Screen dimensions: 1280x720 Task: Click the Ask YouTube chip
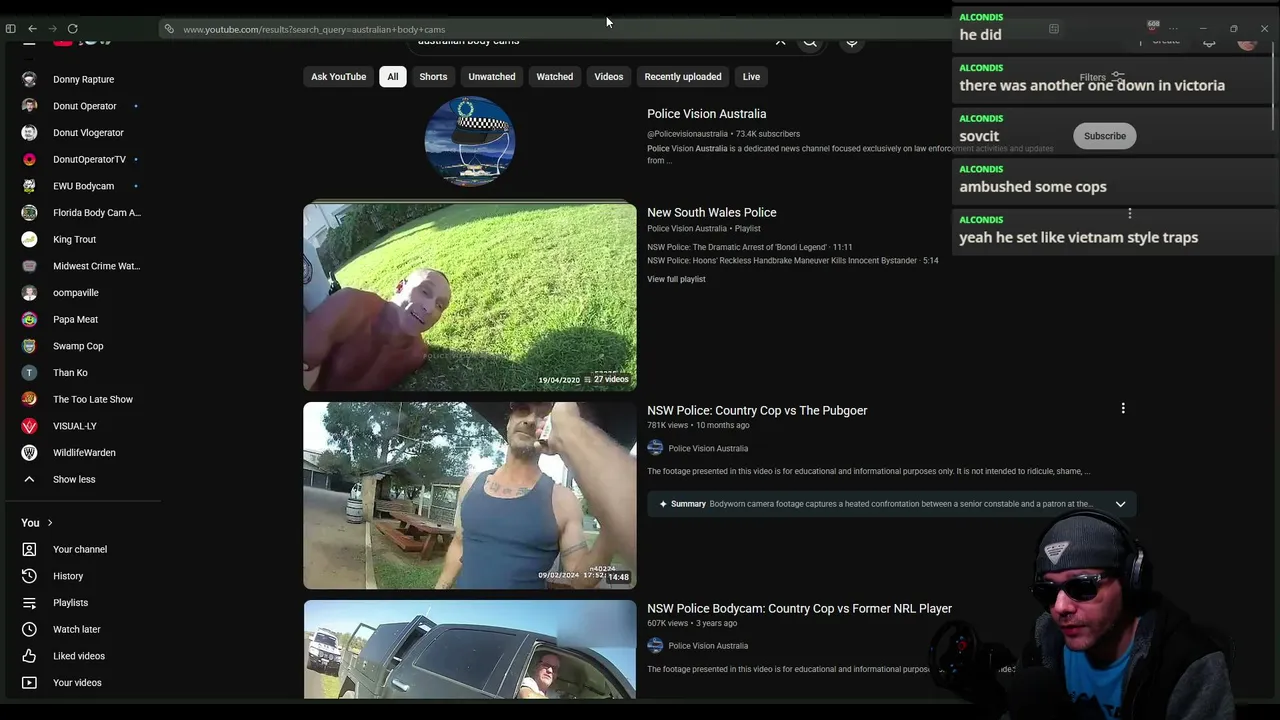pos(339,77)
